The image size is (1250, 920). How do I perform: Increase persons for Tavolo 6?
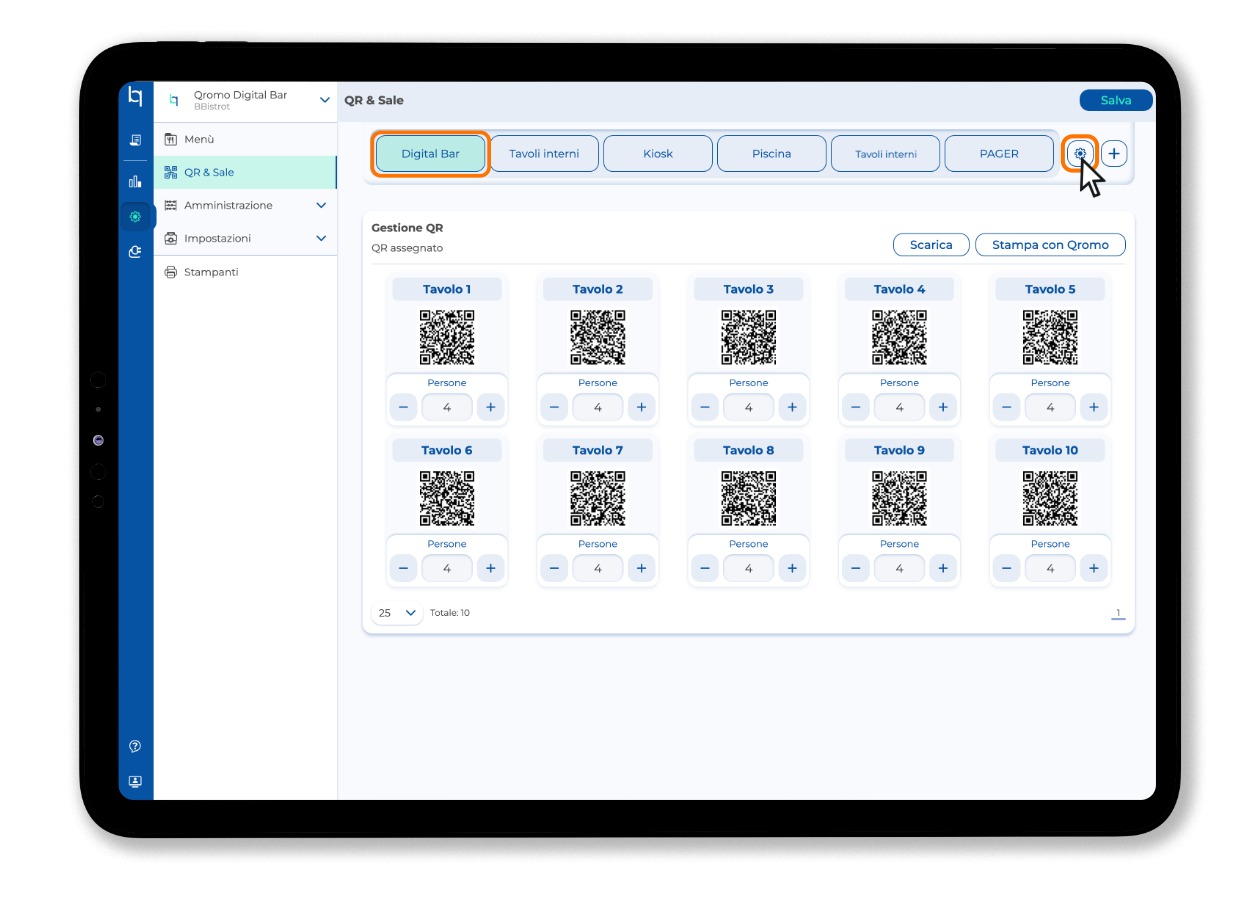490,568
